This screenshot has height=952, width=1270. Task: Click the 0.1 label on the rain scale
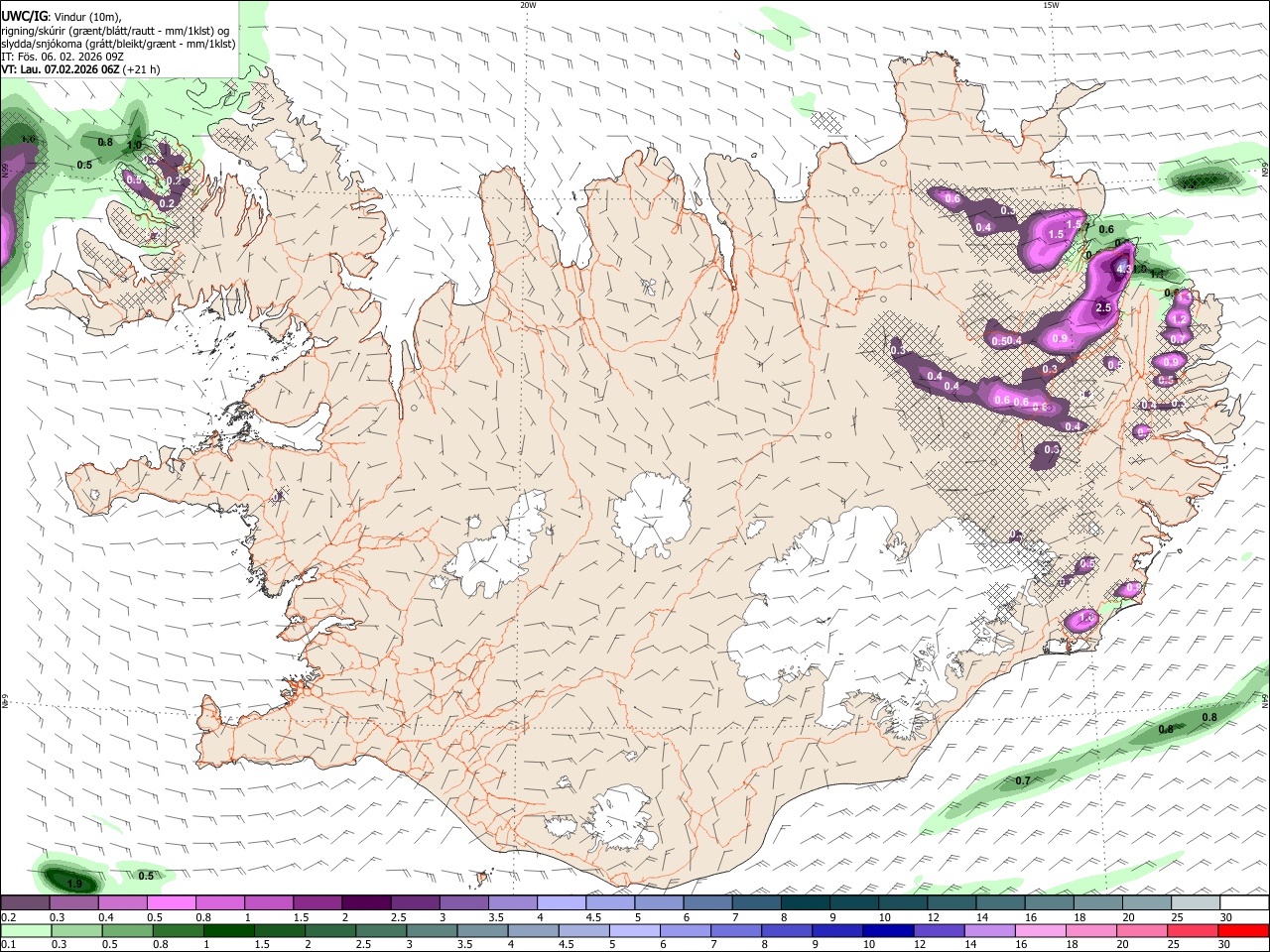point(8,945)
